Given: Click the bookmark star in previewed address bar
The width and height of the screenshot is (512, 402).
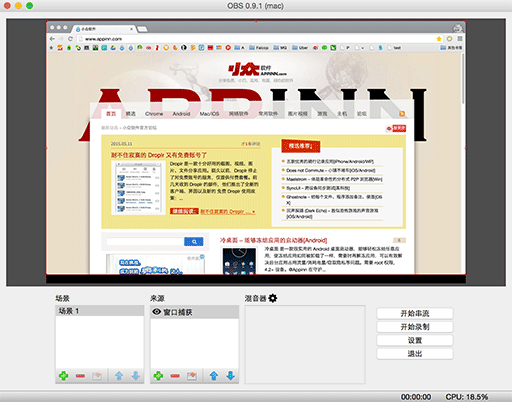Looking at the screenshot, I should [x=439, y=39].
